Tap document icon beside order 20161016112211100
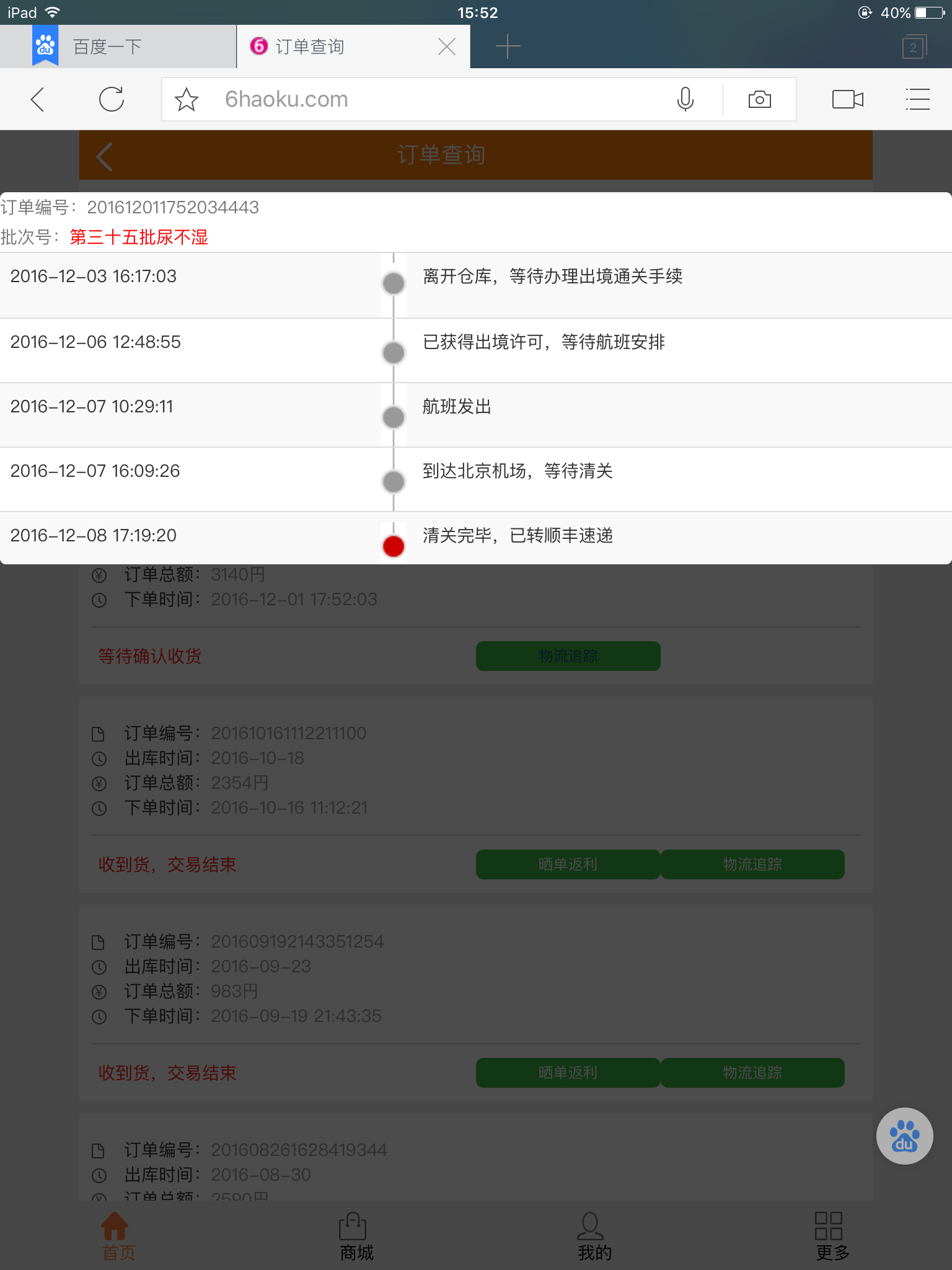952x1270 pixels. pos(99,734)
